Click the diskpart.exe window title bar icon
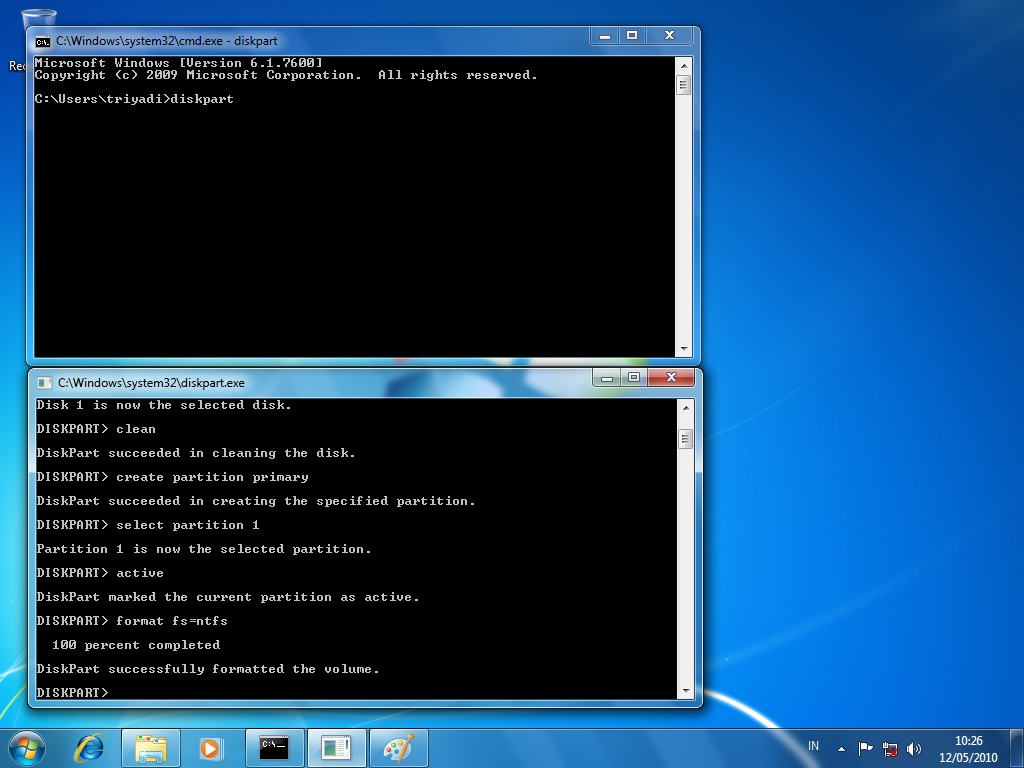The height and width of the screenshot is (768, 1024). pos(44,383)
